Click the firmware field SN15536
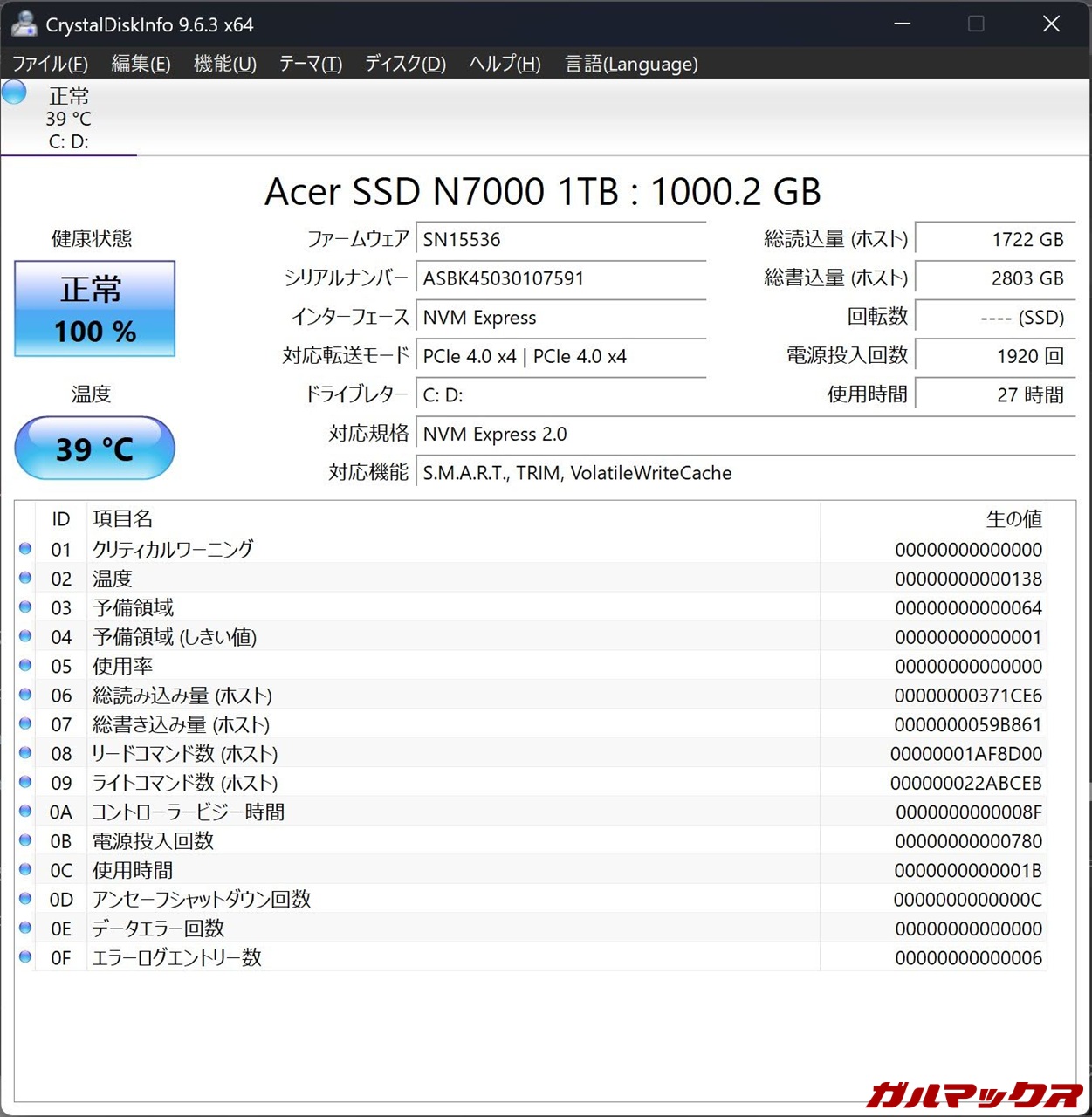This screenshot has width=1092, height=1117. [560, 239]
